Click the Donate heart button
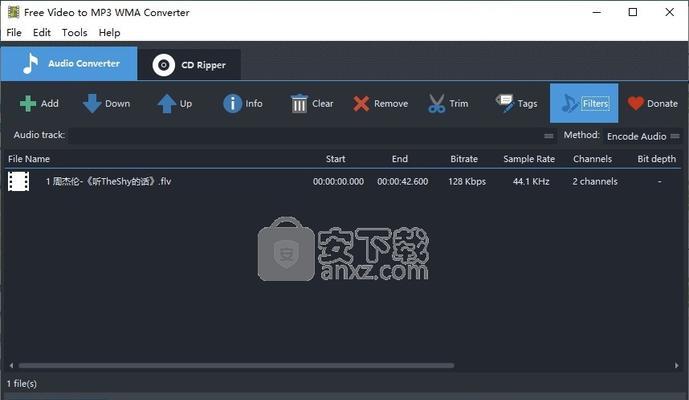 pos(652,104)
